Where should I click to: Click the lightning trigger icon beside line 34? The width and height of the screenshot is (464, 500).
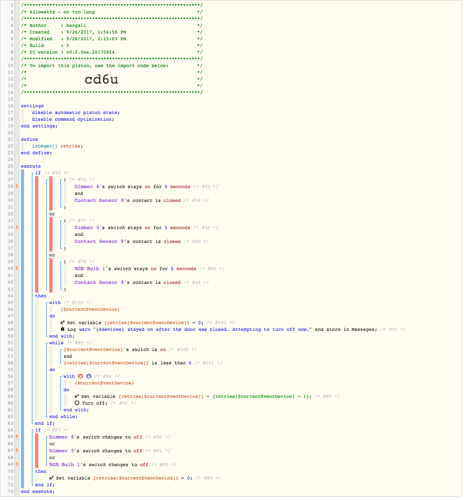click(x=17, y=228)
